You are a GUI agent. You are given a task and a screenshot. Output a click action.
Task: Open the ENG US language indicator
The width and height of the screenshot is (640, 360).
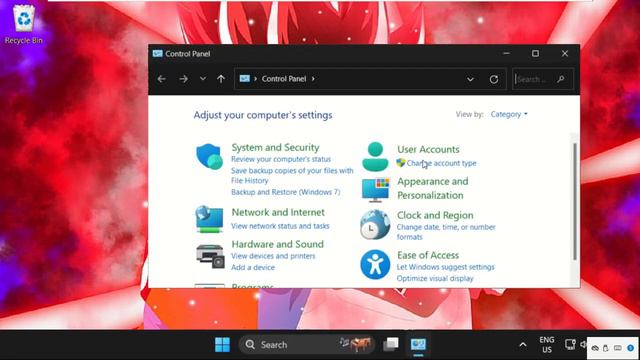coord(547,345)
